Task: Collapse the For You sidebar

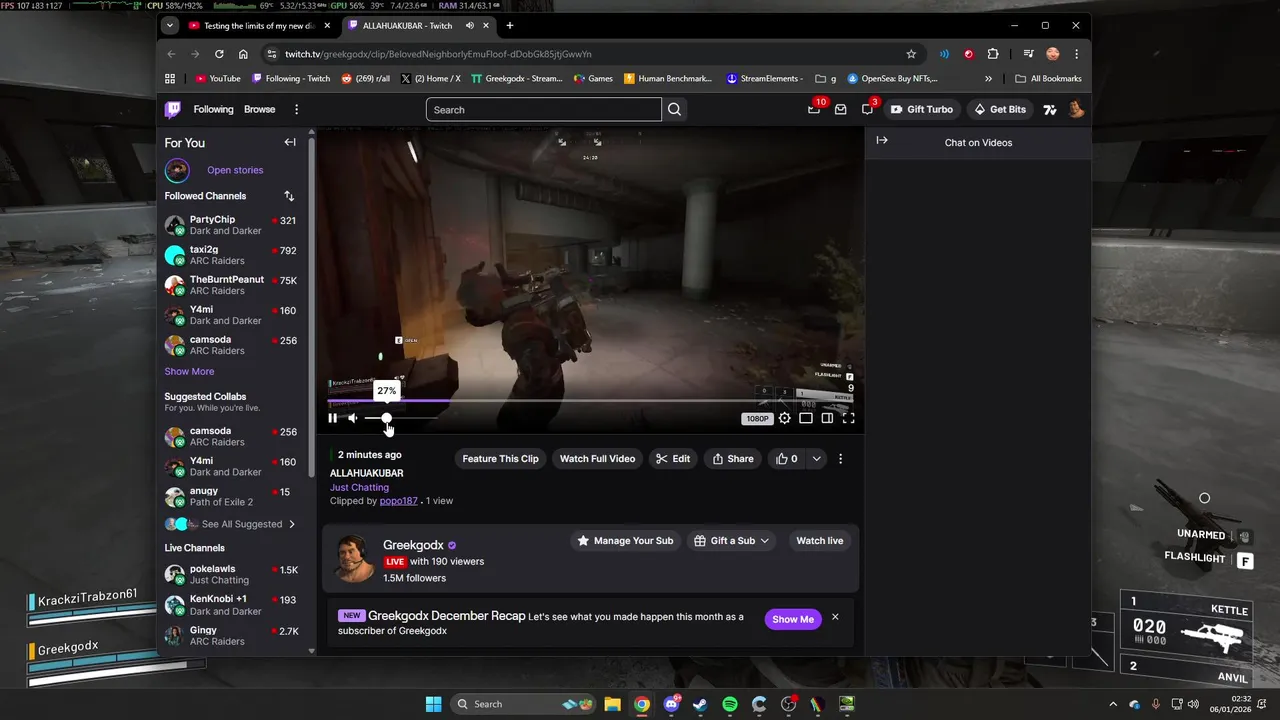Action: tap(290, 142)
